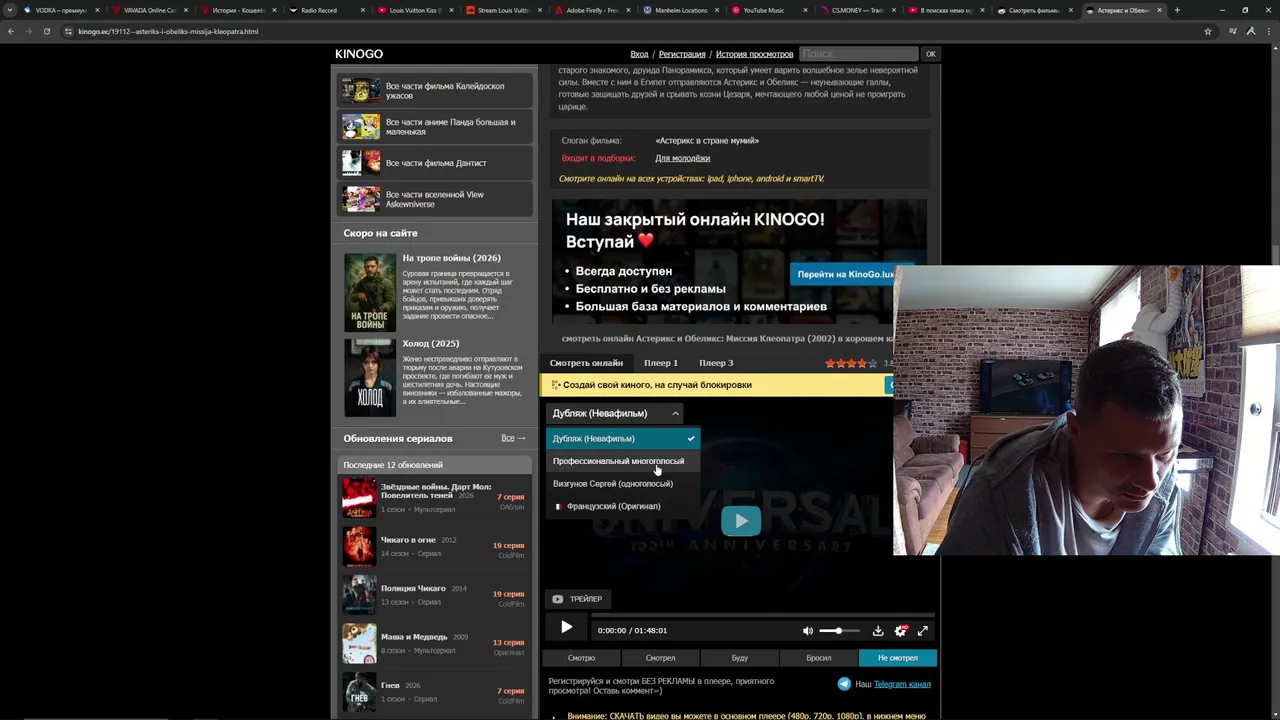
Task: Open the На тропе войны (2026) title
Action: [x=452, y=258]
